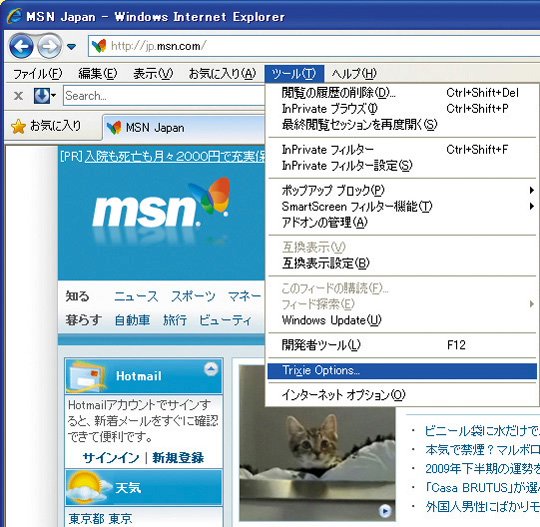Click the sunny weather icon
540x527 pixels.
(87, 488)
